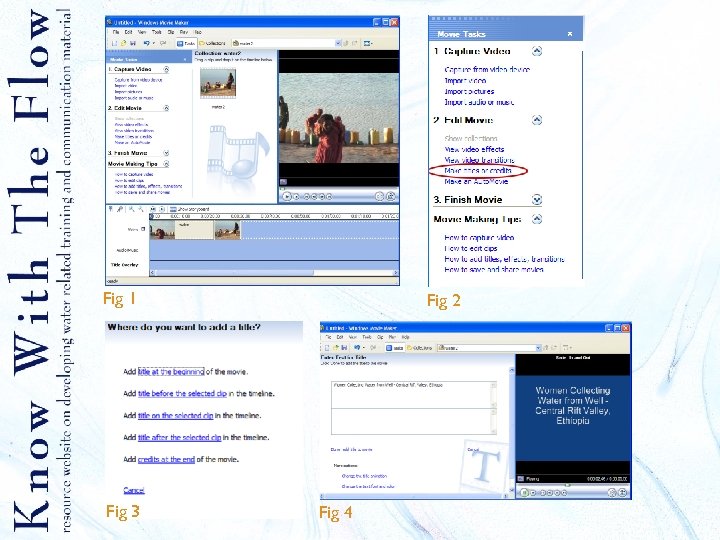The width and height of the screenshot is (720, 540).
Task: Click Play Timeline icon in Fig 1
Action: (x=162, y=209)
